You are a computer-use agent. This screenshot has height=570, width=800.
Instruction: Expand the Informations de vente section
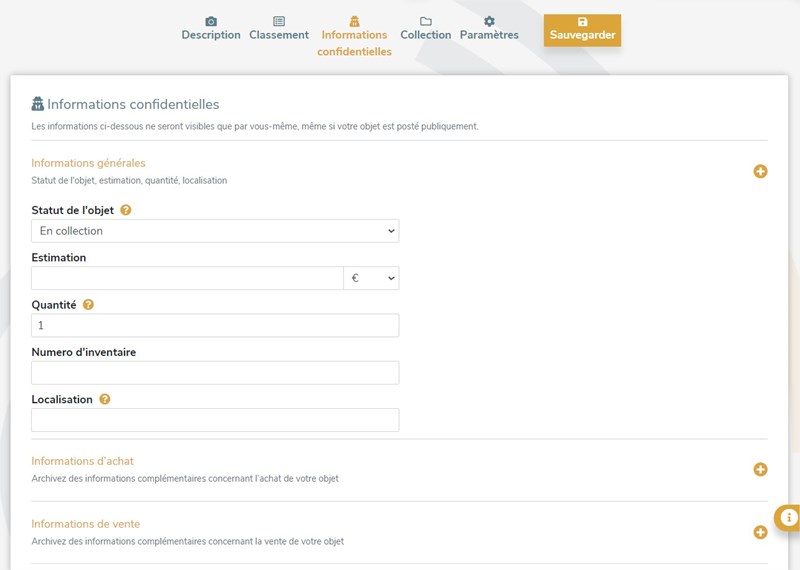pyautogui.click(x=760, y=532)
